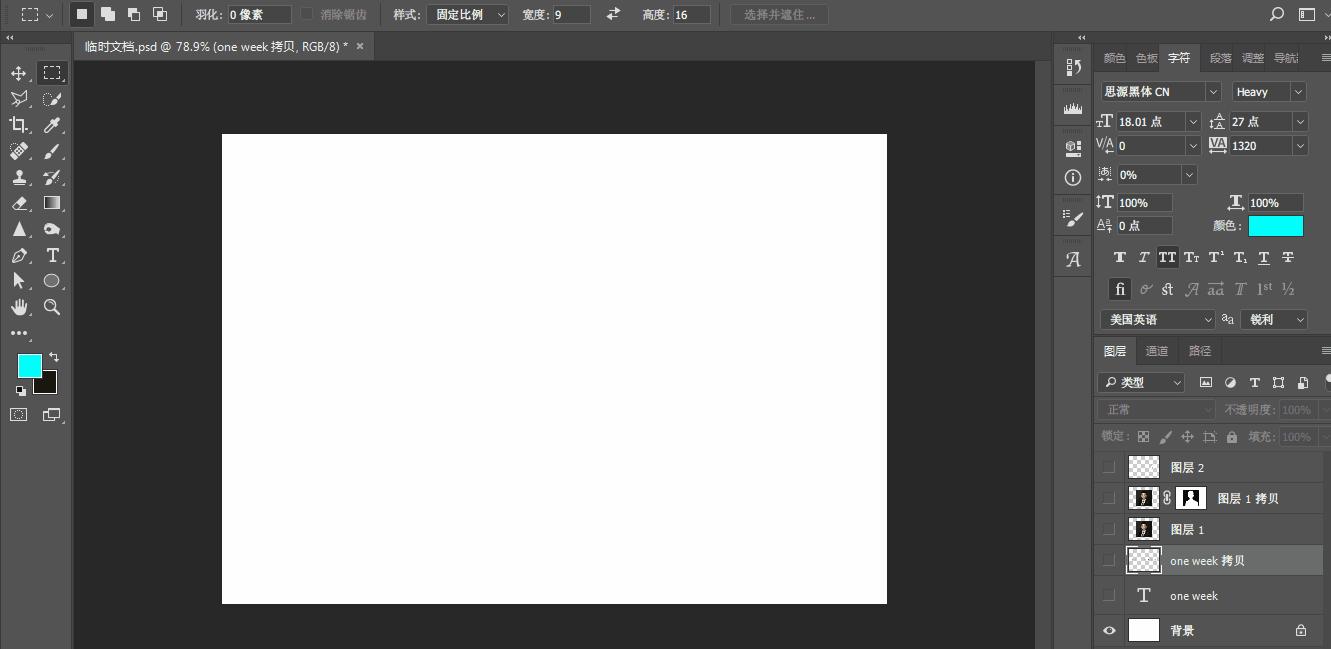Viewport: 1331px width, 649px height.
Task: Toggle Underline text style
Action: 1264,257
